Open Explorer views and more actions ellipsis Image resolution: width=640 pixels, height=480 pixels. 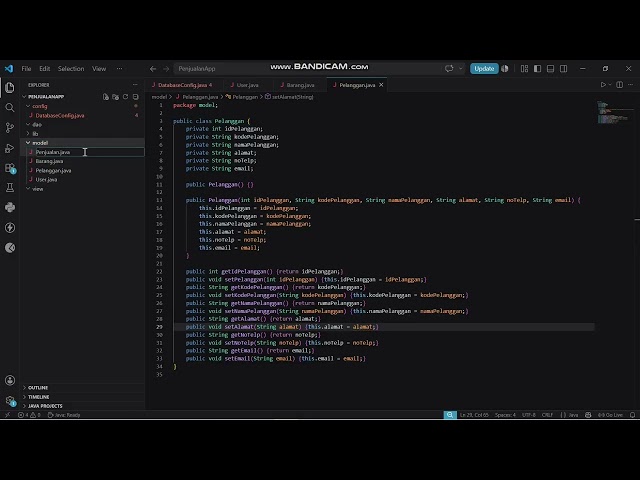(135, 85)
